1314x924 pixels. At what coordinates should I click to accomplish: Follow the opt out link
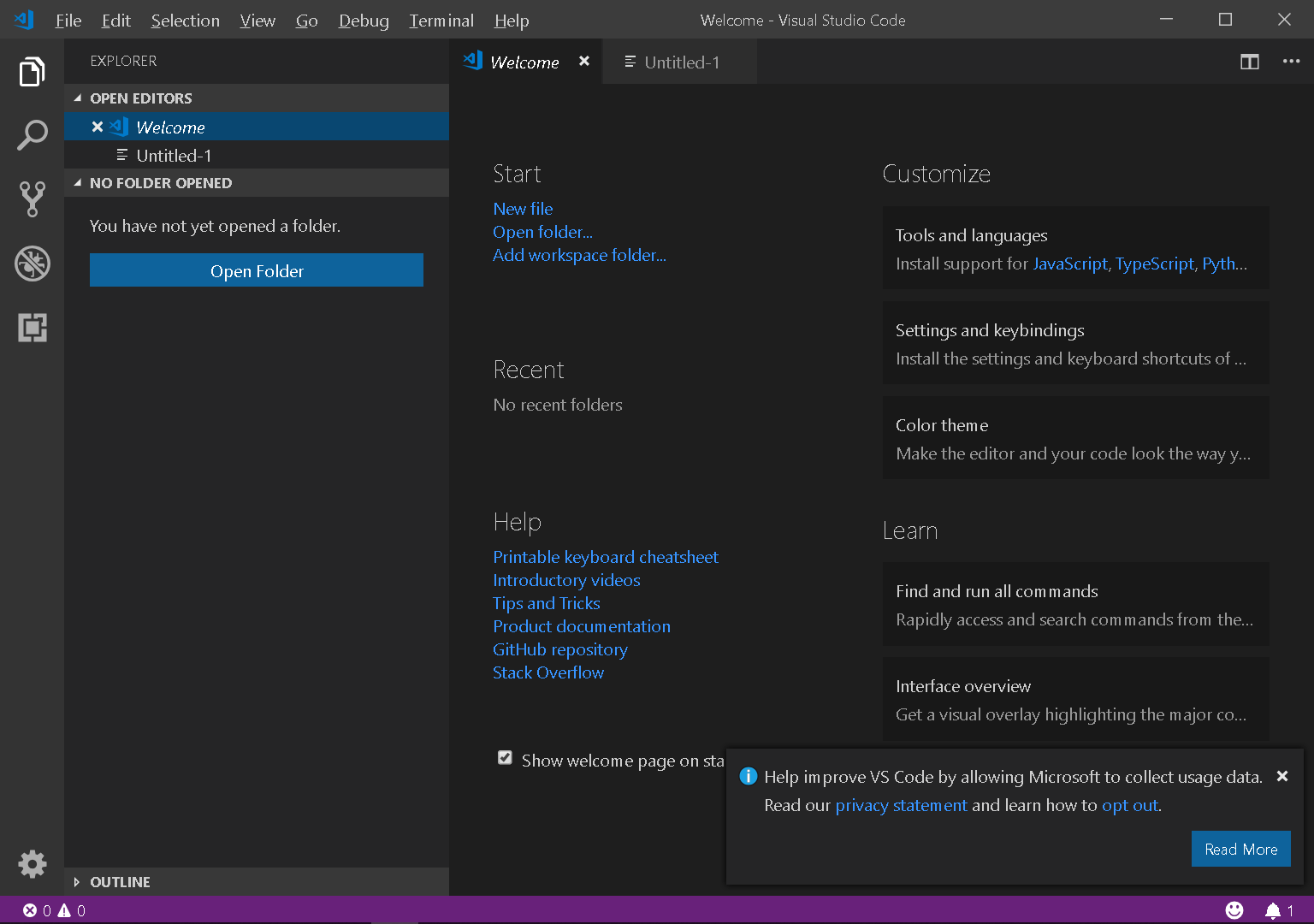pos(1129,805)
